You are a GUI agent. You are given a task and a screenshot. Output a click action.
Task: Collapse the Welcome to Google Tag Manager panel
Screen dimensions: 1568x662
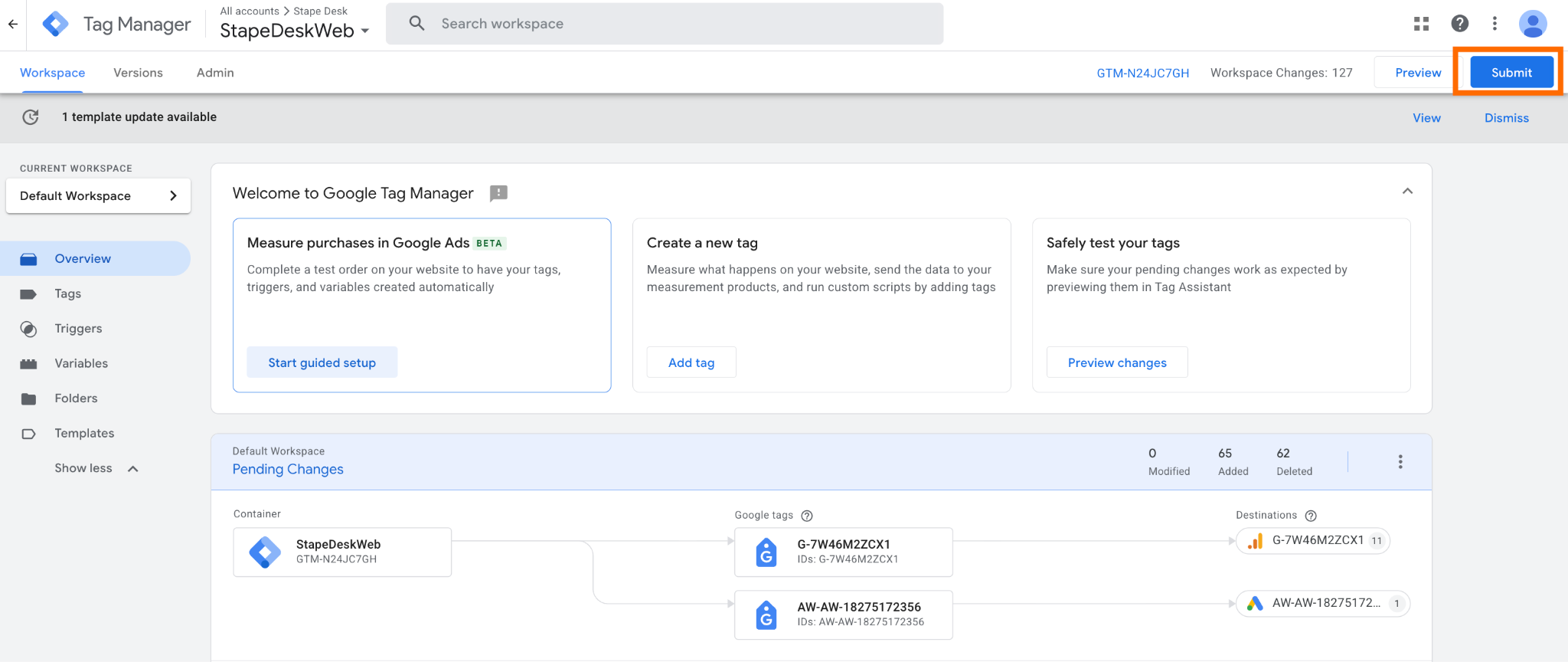click(1407, 192)
